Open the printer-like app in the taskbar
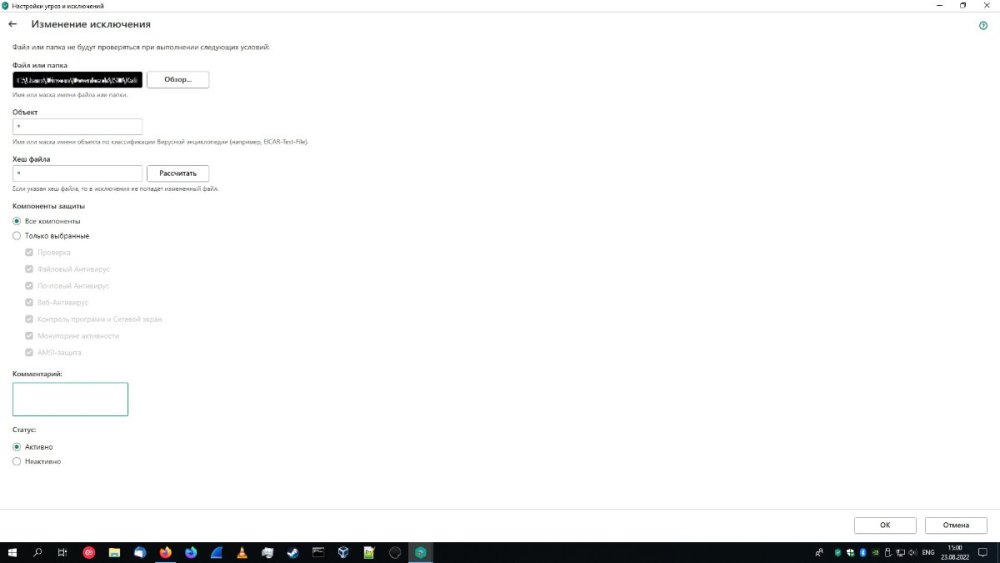Viewport: 1000px width, 563px height. pos(267,553)
